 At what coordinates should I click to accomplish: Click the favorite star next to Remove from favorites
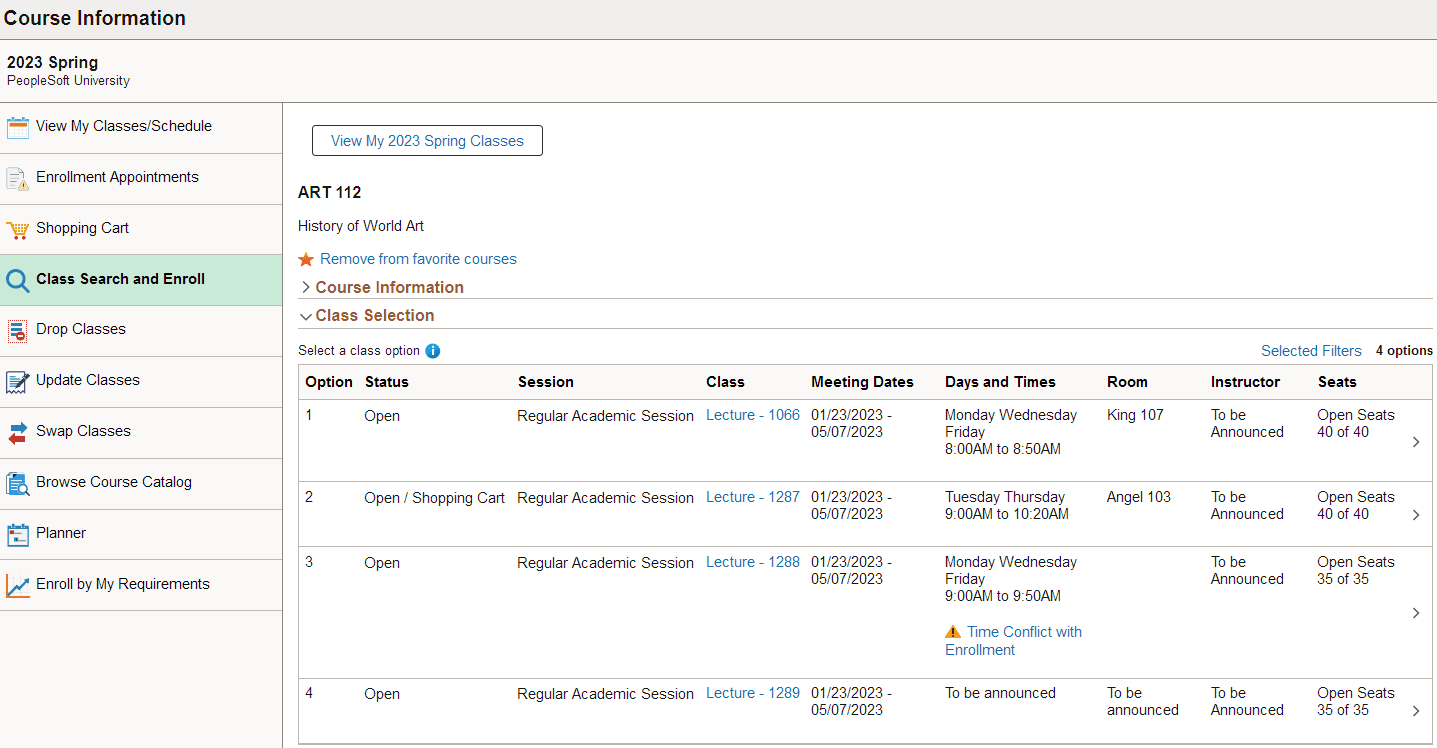point(305,258)
